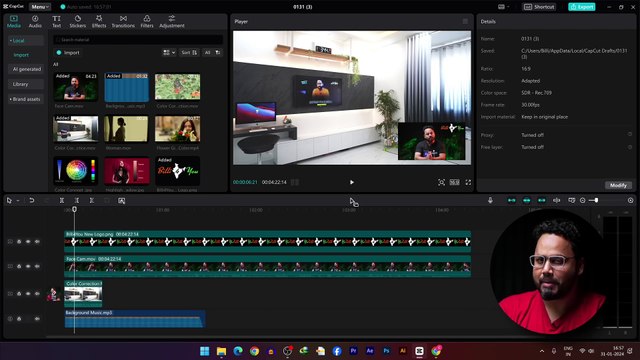The width and height of the screenshot is (640, 360).
Task: Mute the Background Music audio track
Action: click(37, 319)
